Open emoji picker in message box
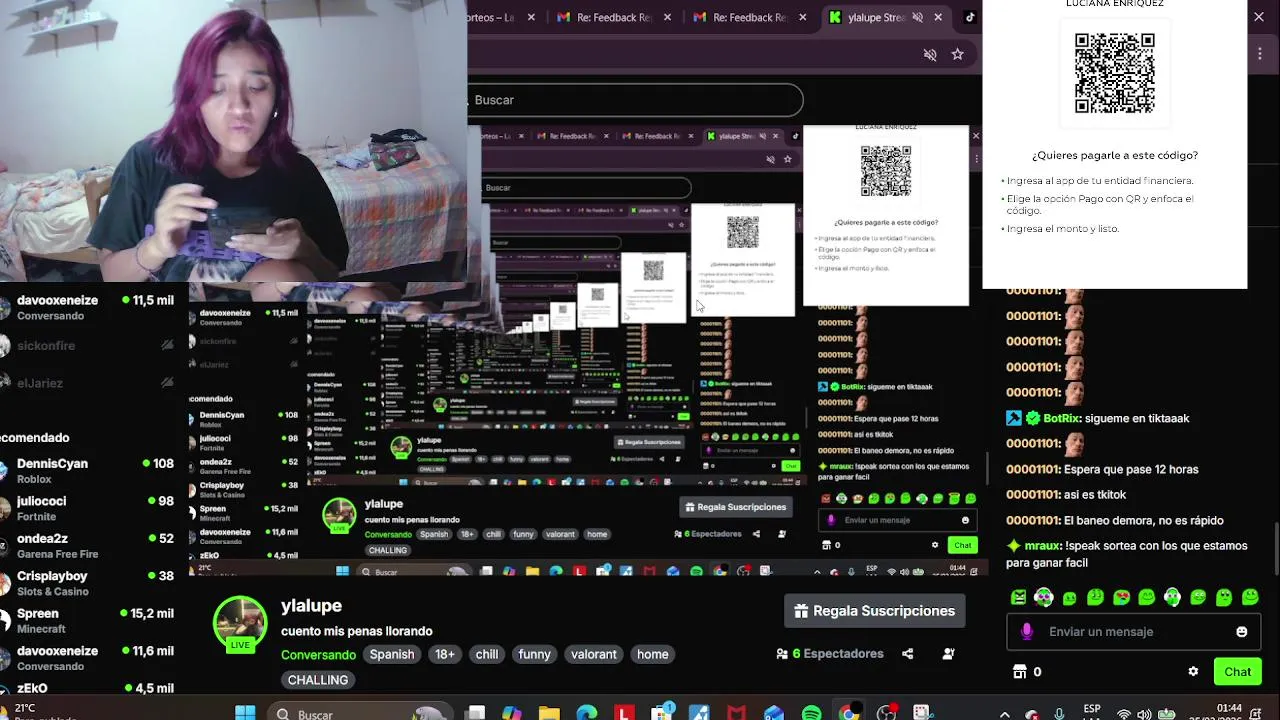The image size is (1280, 720). [1242, 632]
